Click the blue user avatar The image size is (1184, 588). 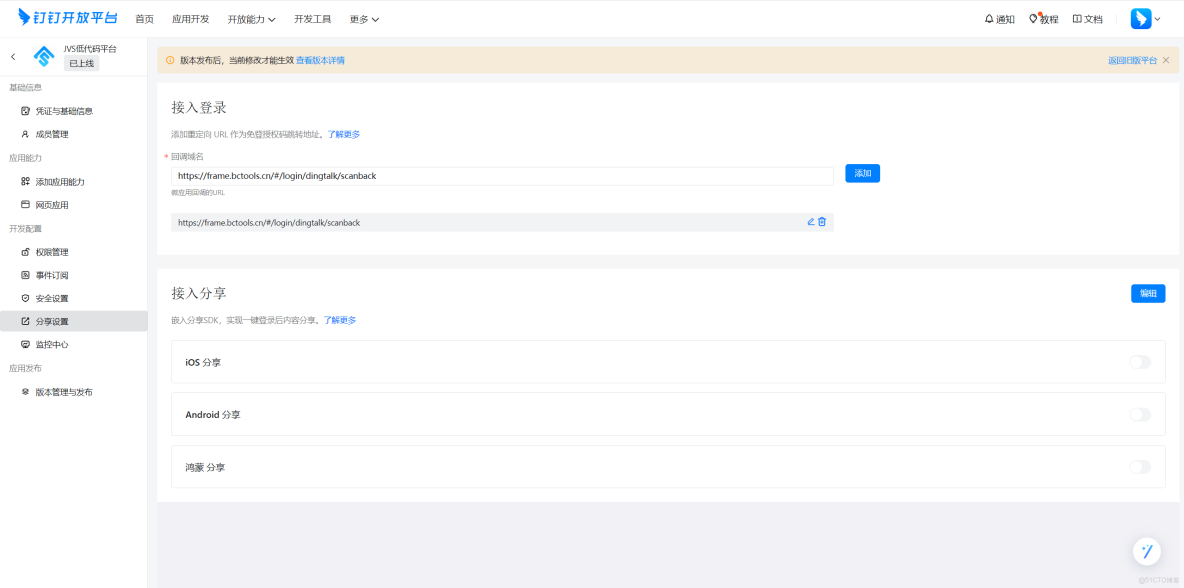click(x=1140, y=19)
